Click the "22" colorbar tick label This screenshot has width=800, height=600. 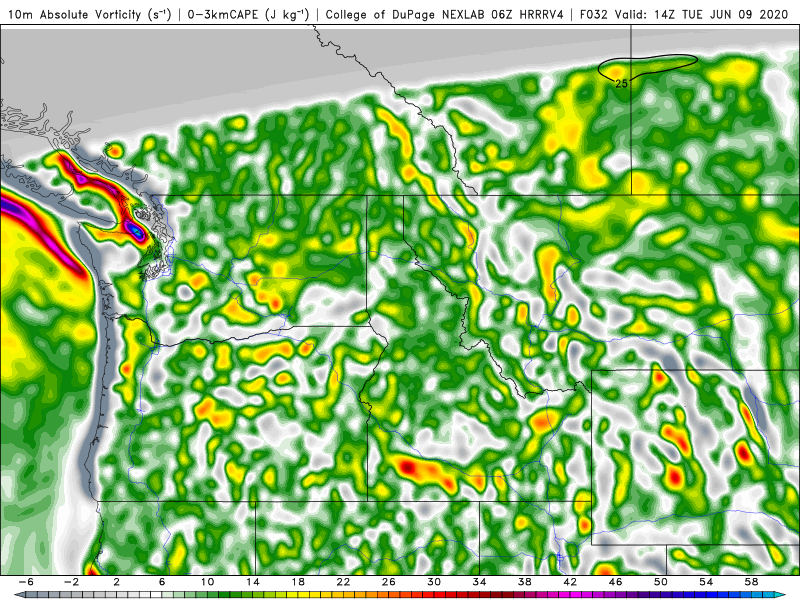[343, 582]
